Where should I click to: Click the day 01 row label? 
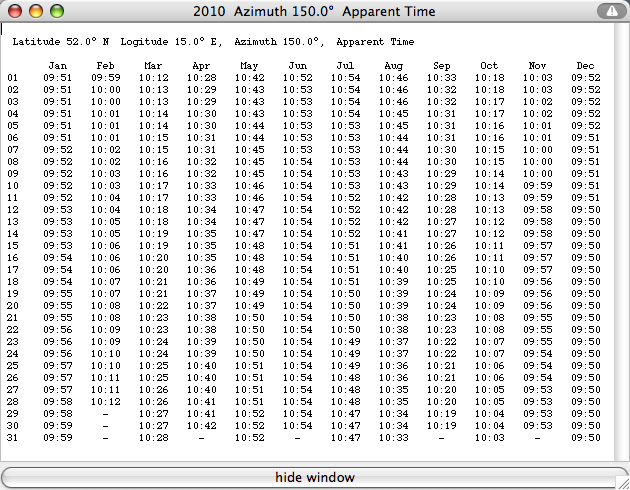tap(12, 78)
